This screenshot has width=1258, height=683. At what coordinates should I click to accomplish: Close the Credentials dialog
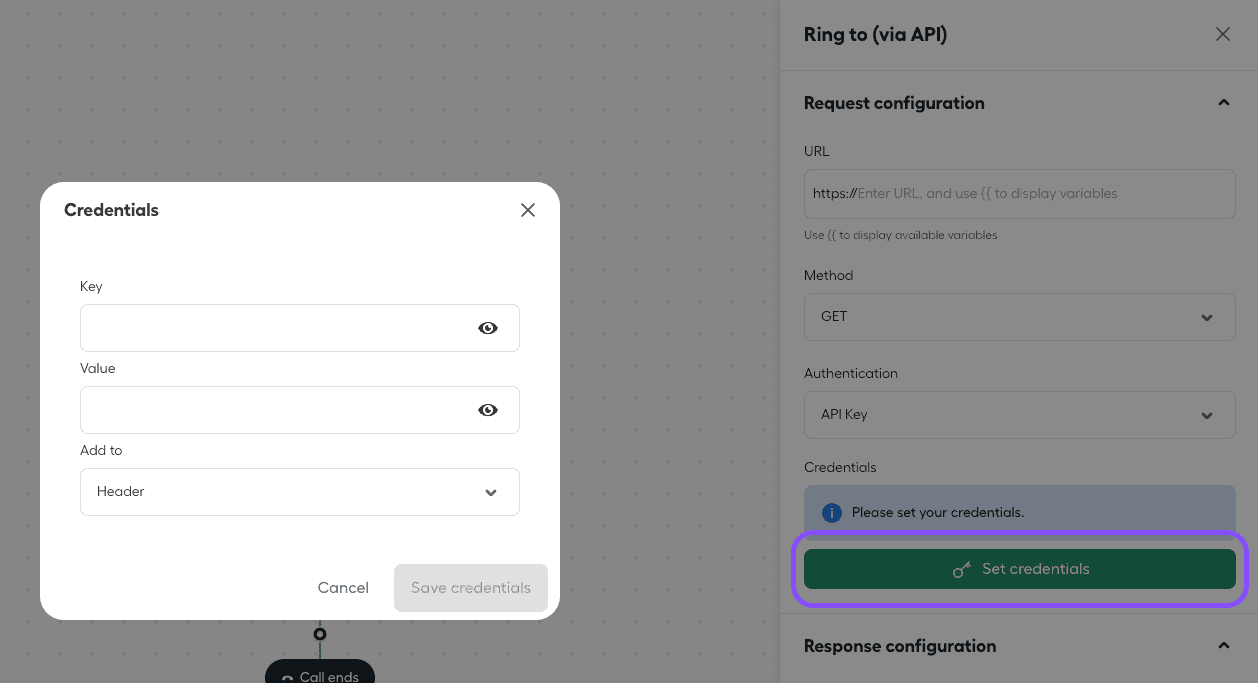pyautogui.click(x=528, y=210)
